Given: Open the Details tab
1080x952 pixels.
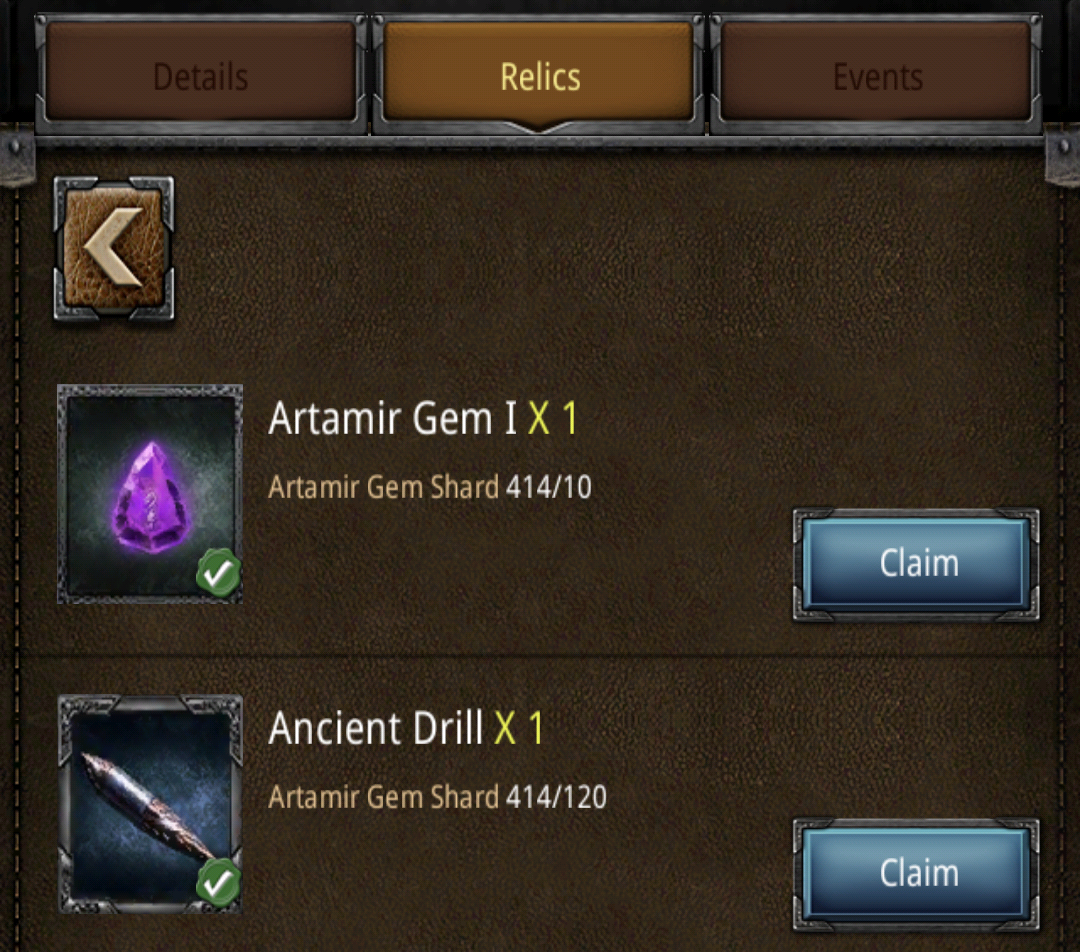Looking at the screenshot, I should tap(200, 73).
